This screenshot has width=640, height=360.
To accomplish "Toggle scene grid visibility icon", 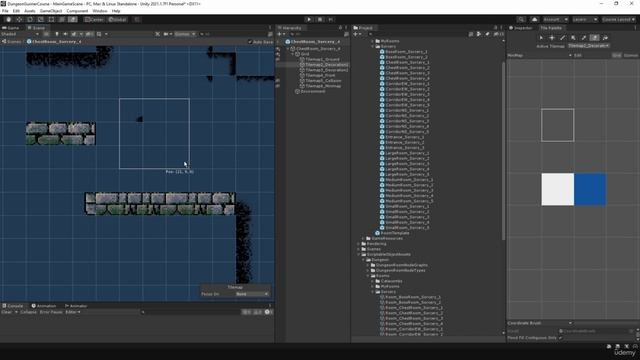I will pos(99,34).
